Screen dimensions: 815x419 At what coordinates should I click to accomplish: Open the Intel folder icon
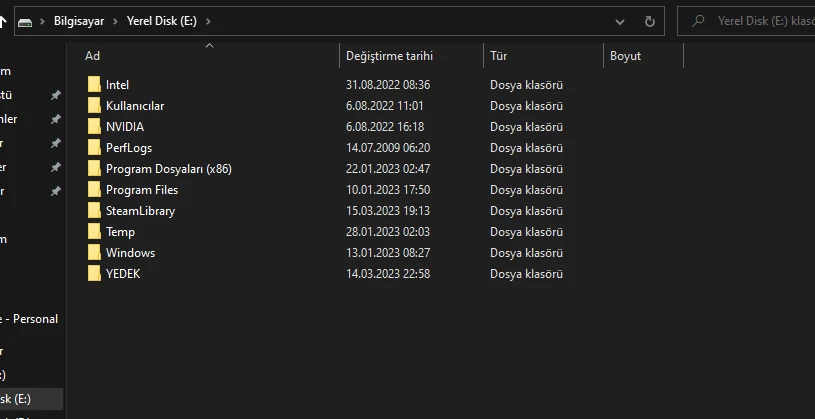94,84
